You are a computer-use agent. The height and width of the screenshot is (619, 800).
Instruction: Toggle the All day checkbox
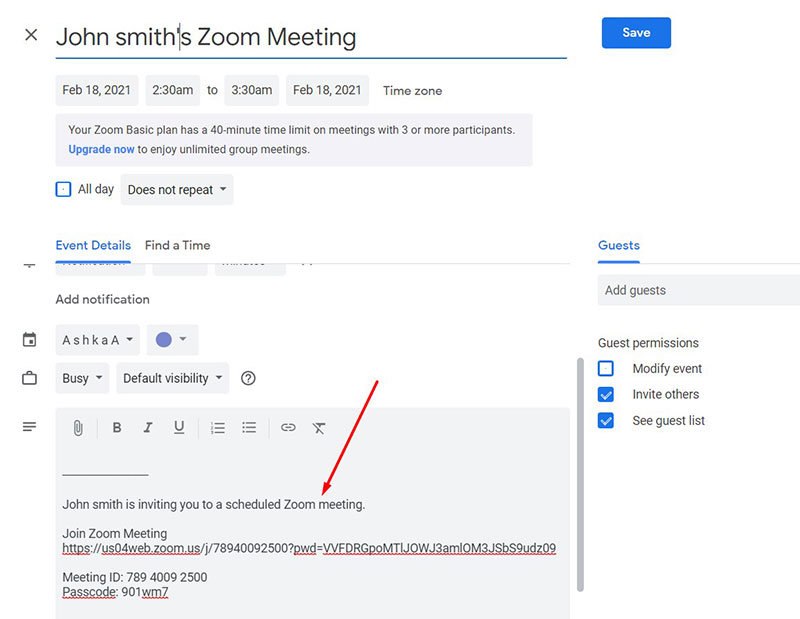coord(63,189)
